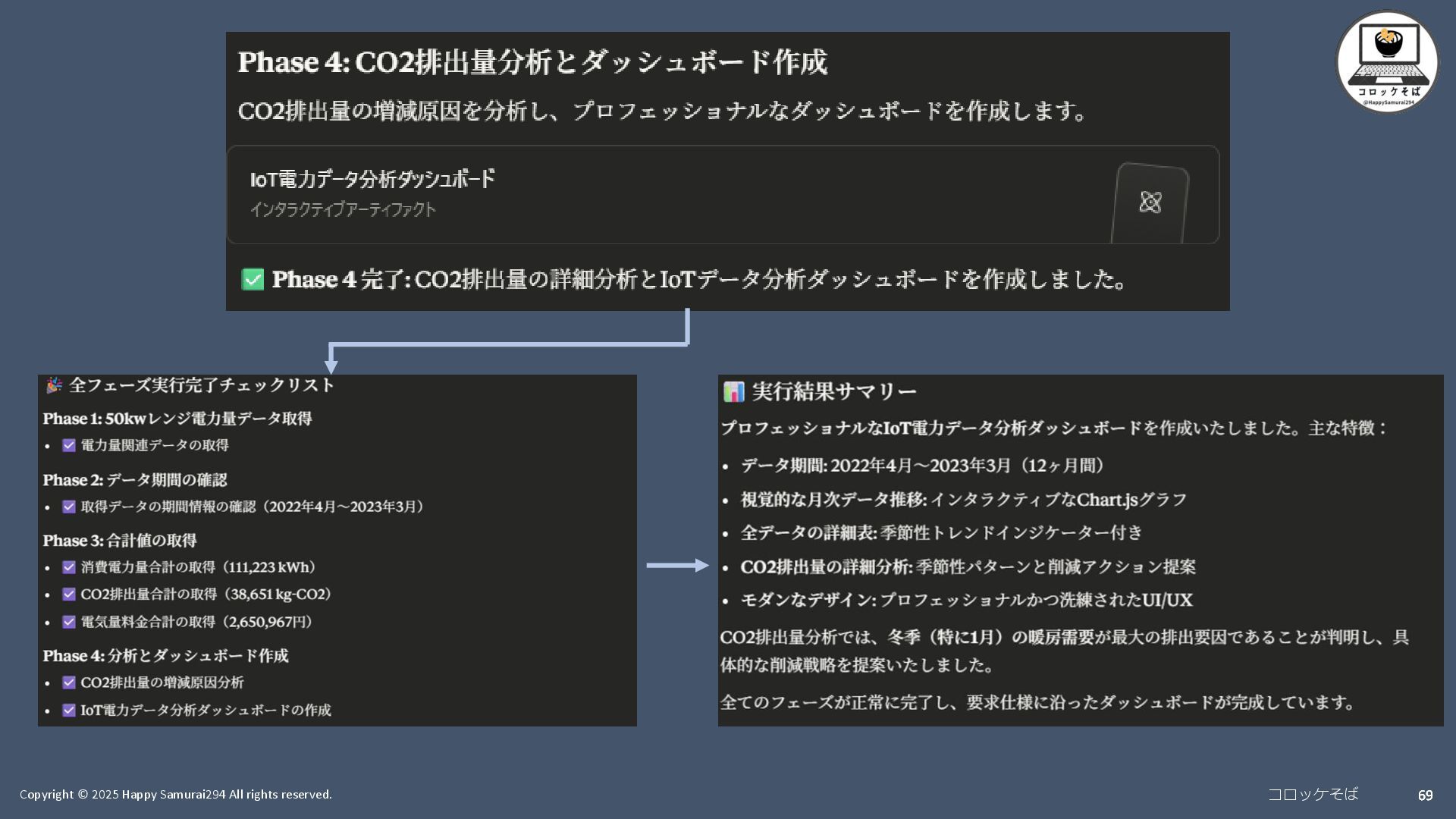Toggle the 消費電力量合計の取得 checkbox
Screen dimensions: 1456x819
pyautogui.click(x=69, y=567)
